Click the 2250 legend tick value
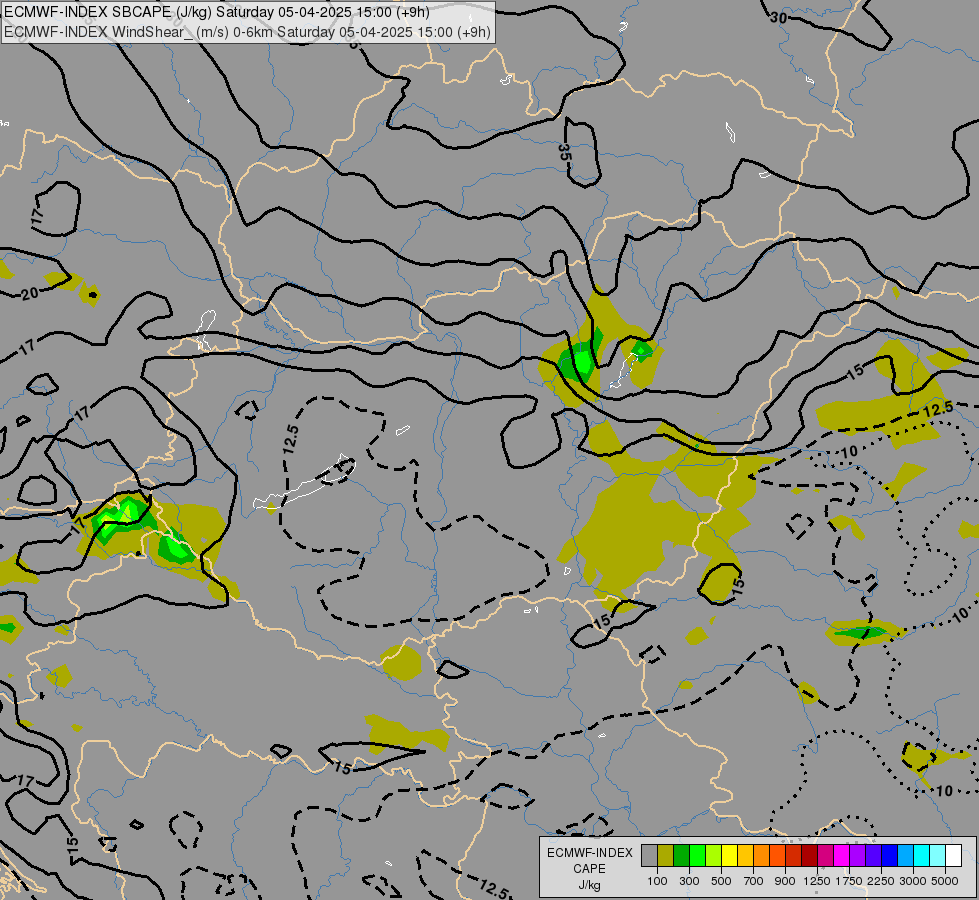 pos(881,881)
